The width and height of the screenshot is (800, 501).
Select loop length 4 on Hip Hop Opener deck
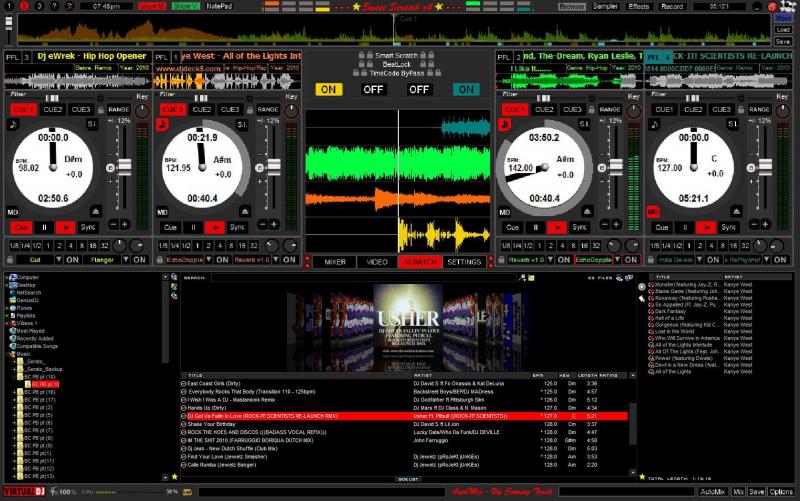pyautogui.click(x=70, y=246)
